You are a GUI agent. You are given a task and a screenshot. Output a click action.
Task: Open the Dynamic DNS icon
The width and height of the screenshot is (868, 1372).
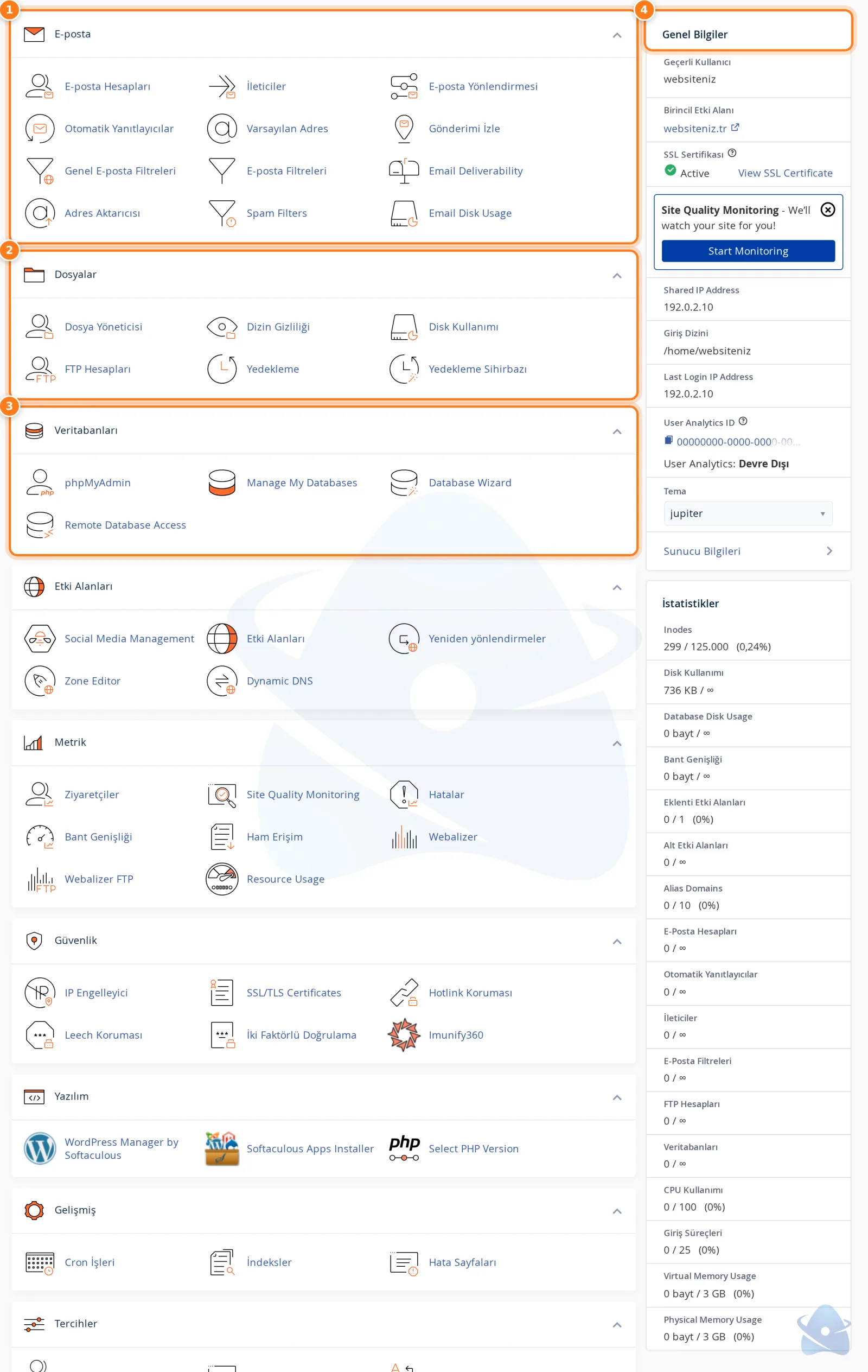tap(221, 681)
